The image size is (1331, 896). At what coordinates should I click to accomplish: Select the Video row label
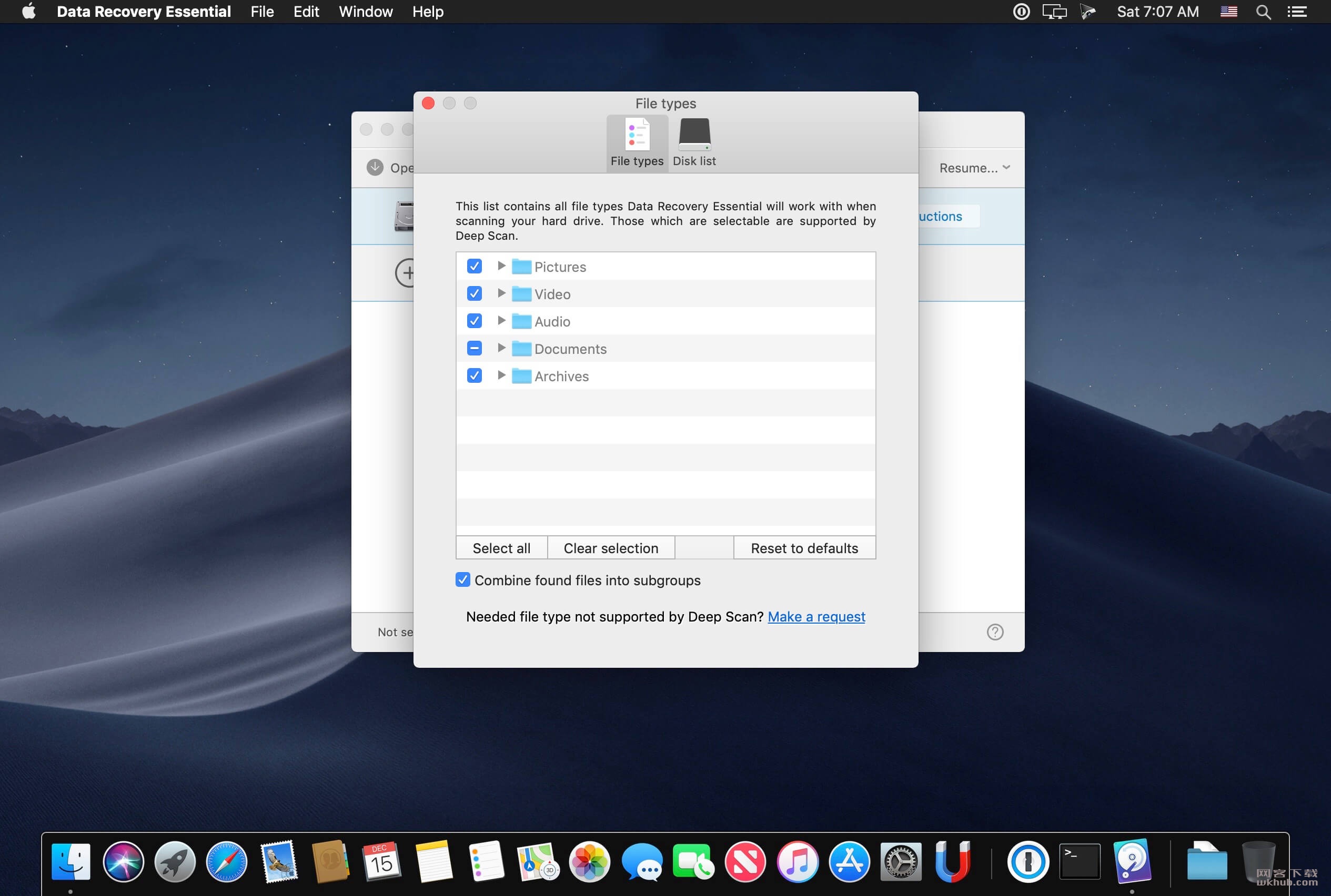coord(552,294)
